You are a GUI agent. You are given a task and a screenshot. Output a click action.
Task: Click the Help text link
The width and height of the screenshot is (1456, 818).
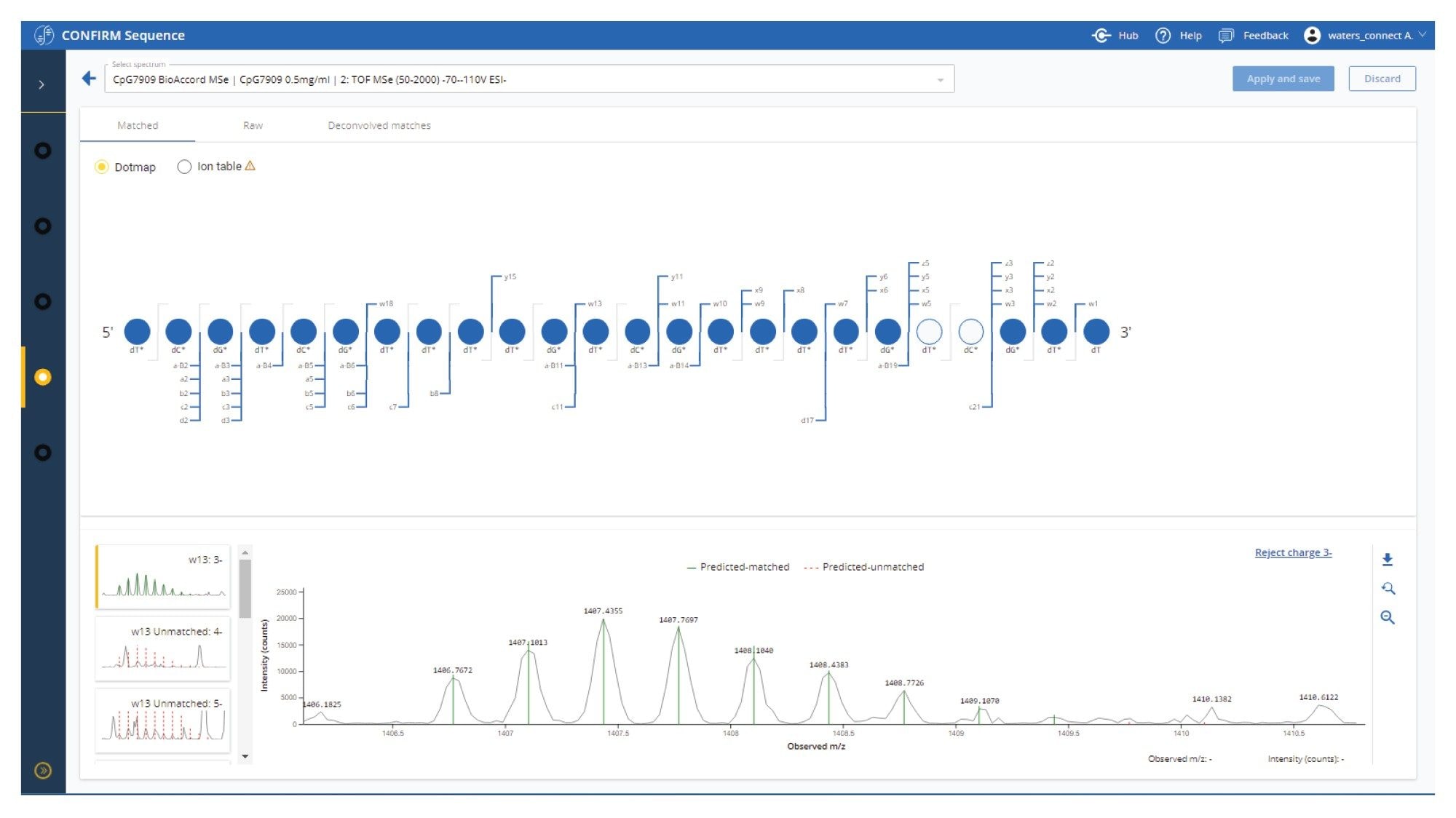pyautogui.click(x=1190, y=35)
